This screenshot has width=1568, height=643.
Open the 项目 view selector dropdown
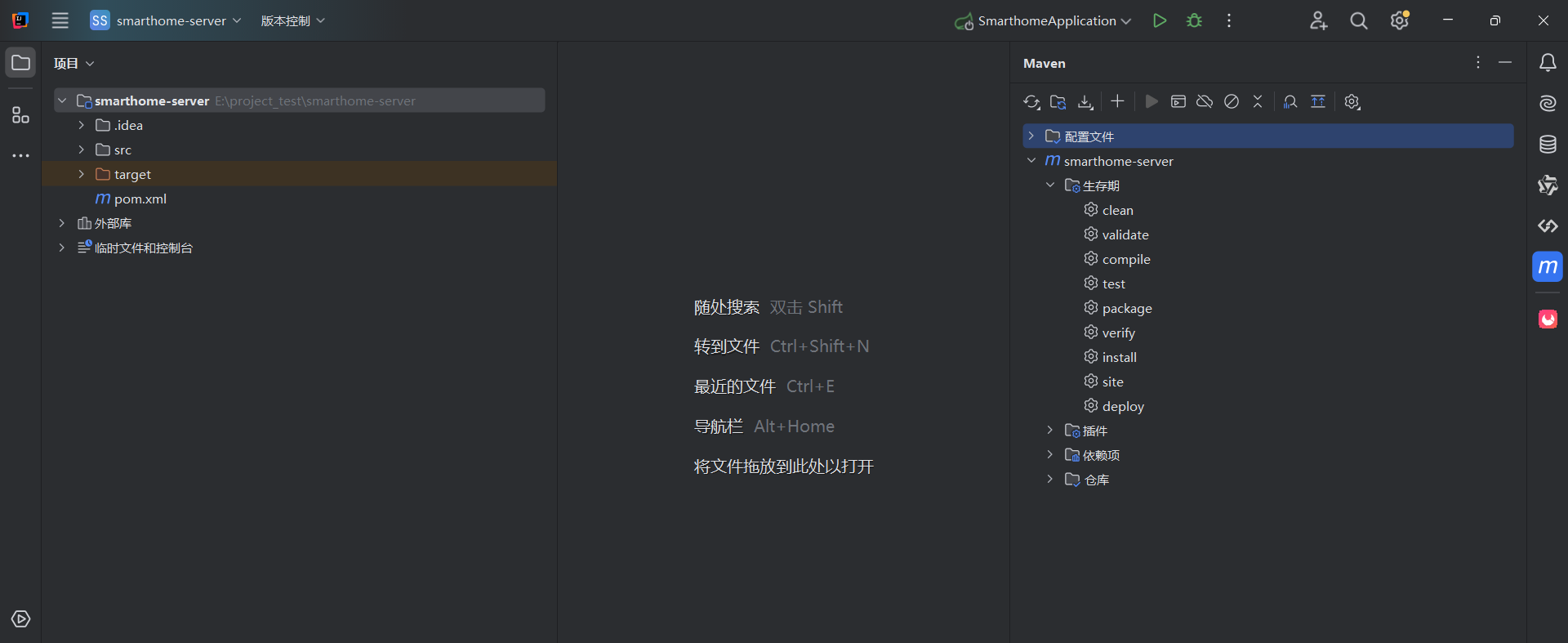[74, 63]
